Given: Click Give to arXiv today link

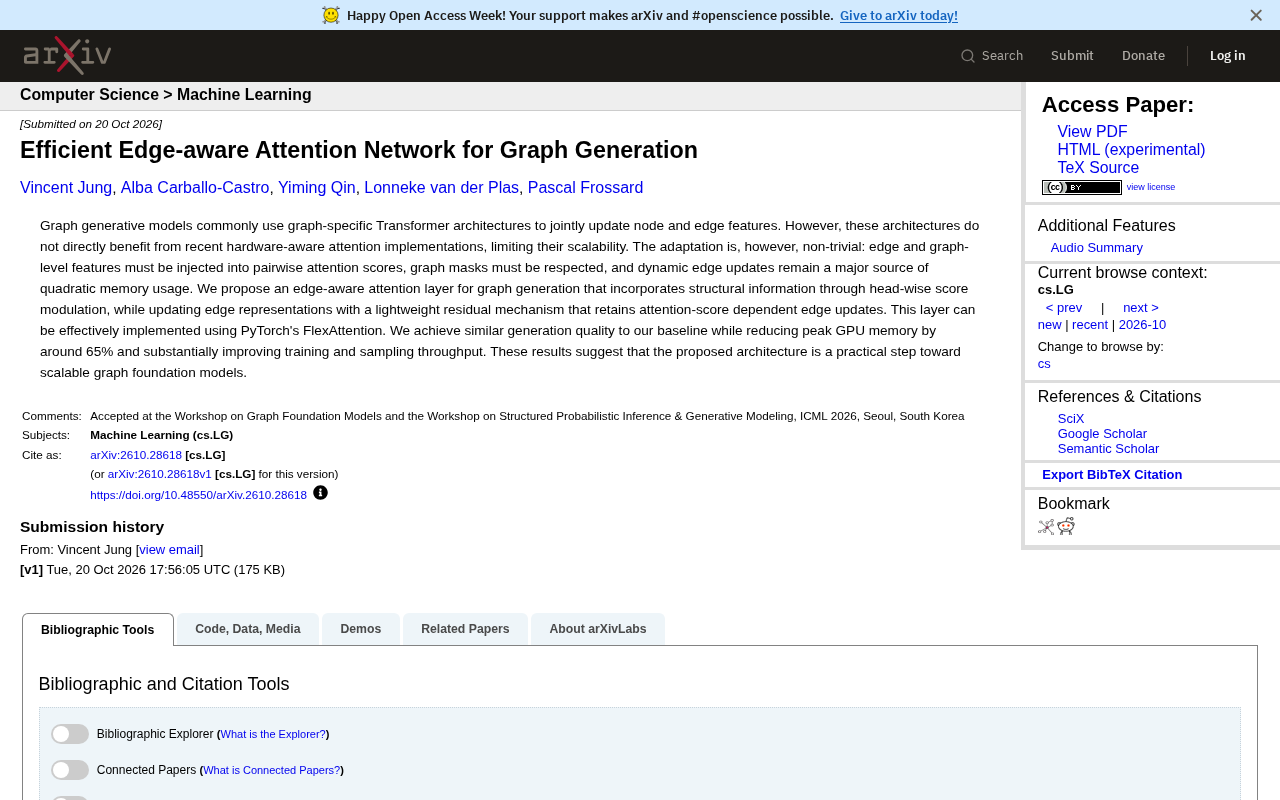Looking at the screenshot, I should (899, 15).
